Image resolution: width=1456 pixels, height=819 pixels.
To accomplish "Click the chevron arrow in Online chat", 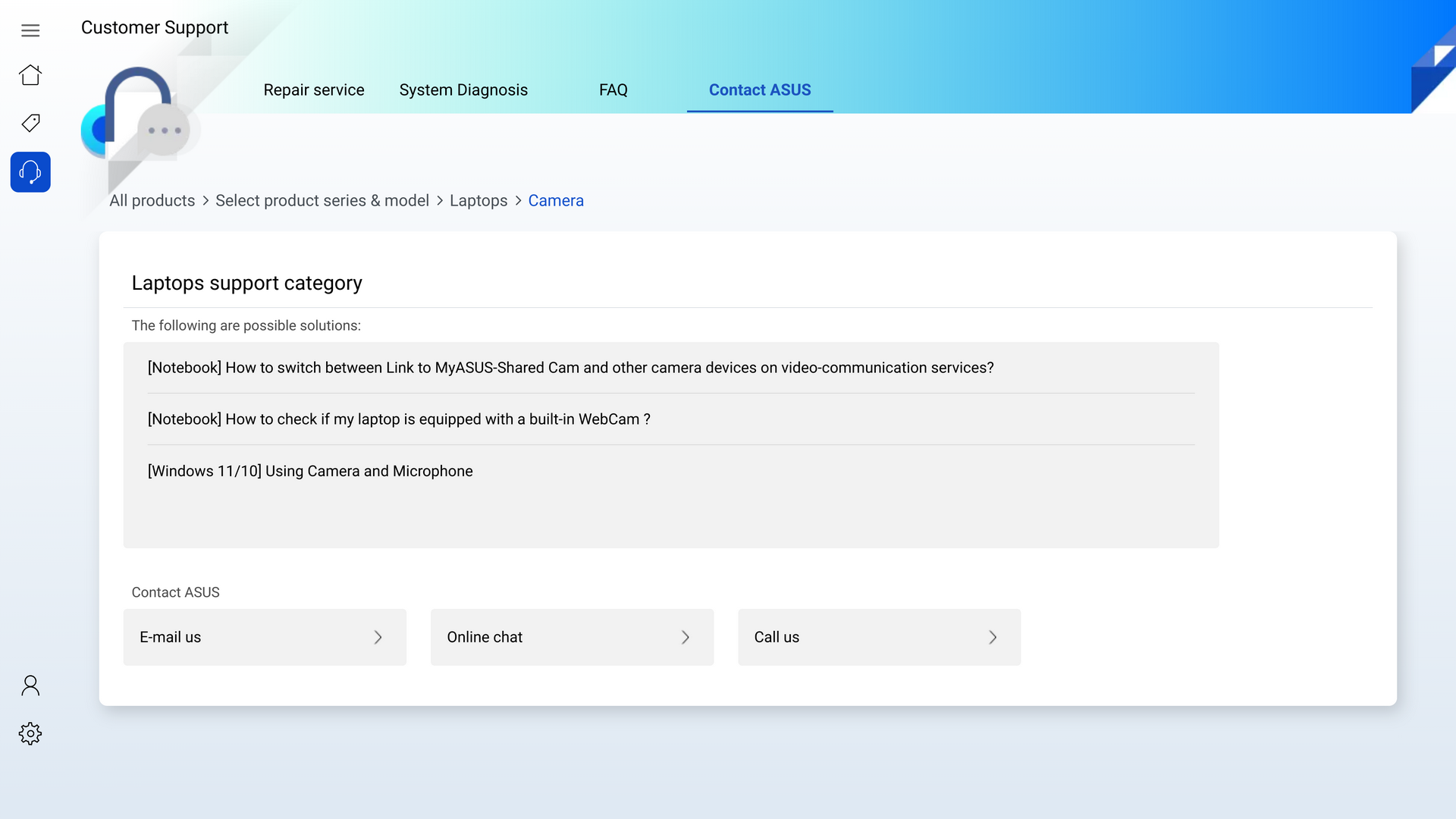I will tap(686, 637).
